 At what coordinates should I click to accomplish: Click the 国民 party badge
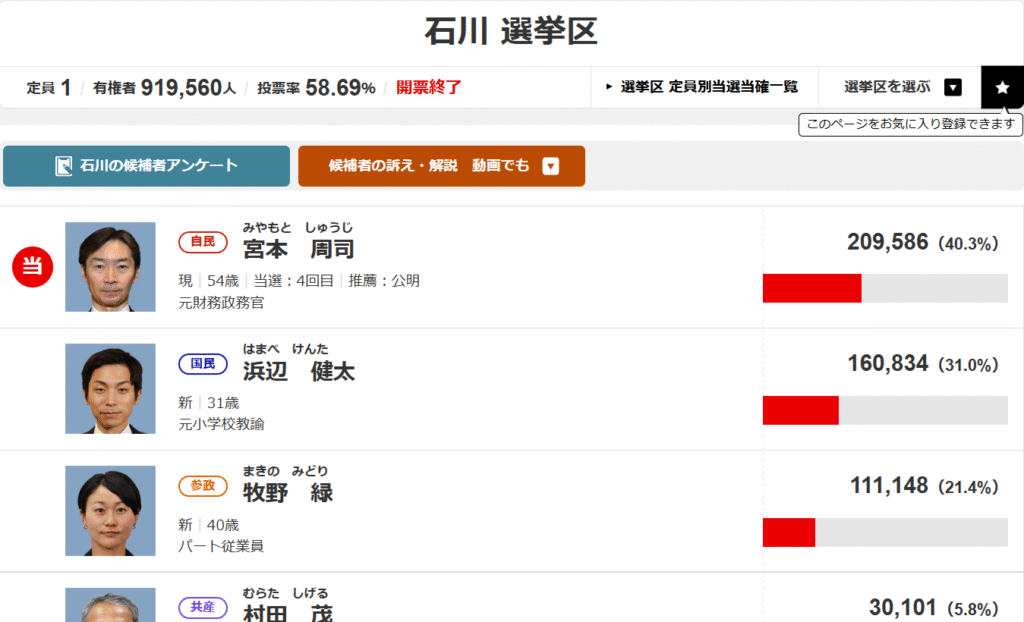(203, 364)
